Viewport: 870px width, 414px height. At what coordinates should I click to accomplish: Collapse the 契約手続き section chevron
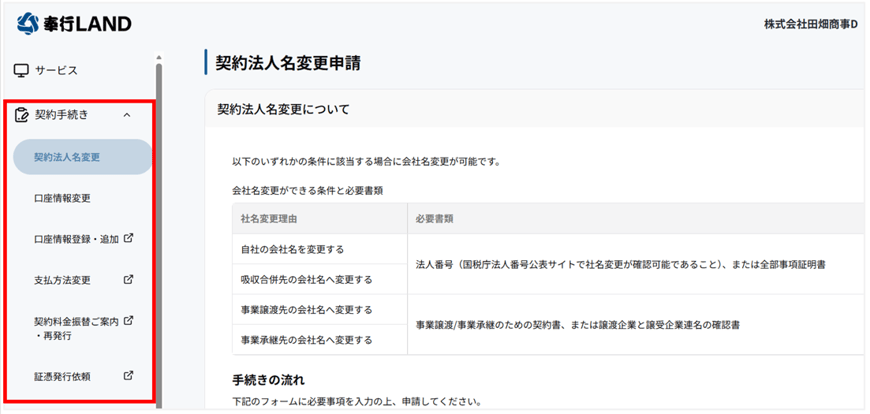point(127,115)
